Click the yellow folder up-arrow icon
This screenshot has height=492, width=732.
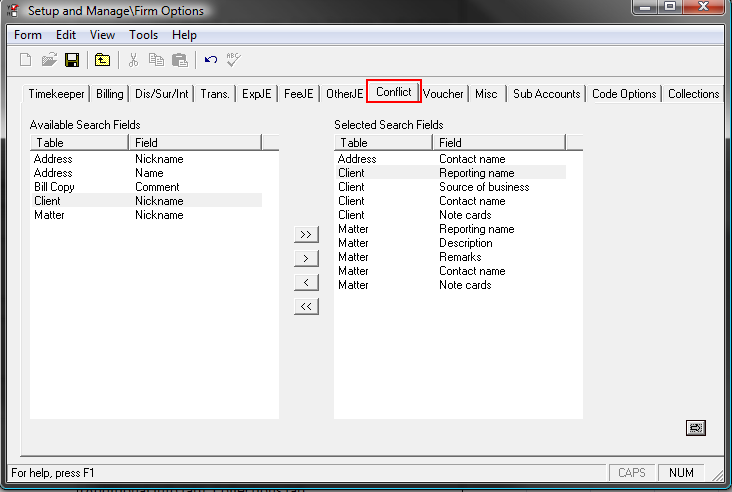(x=102, y=60)
